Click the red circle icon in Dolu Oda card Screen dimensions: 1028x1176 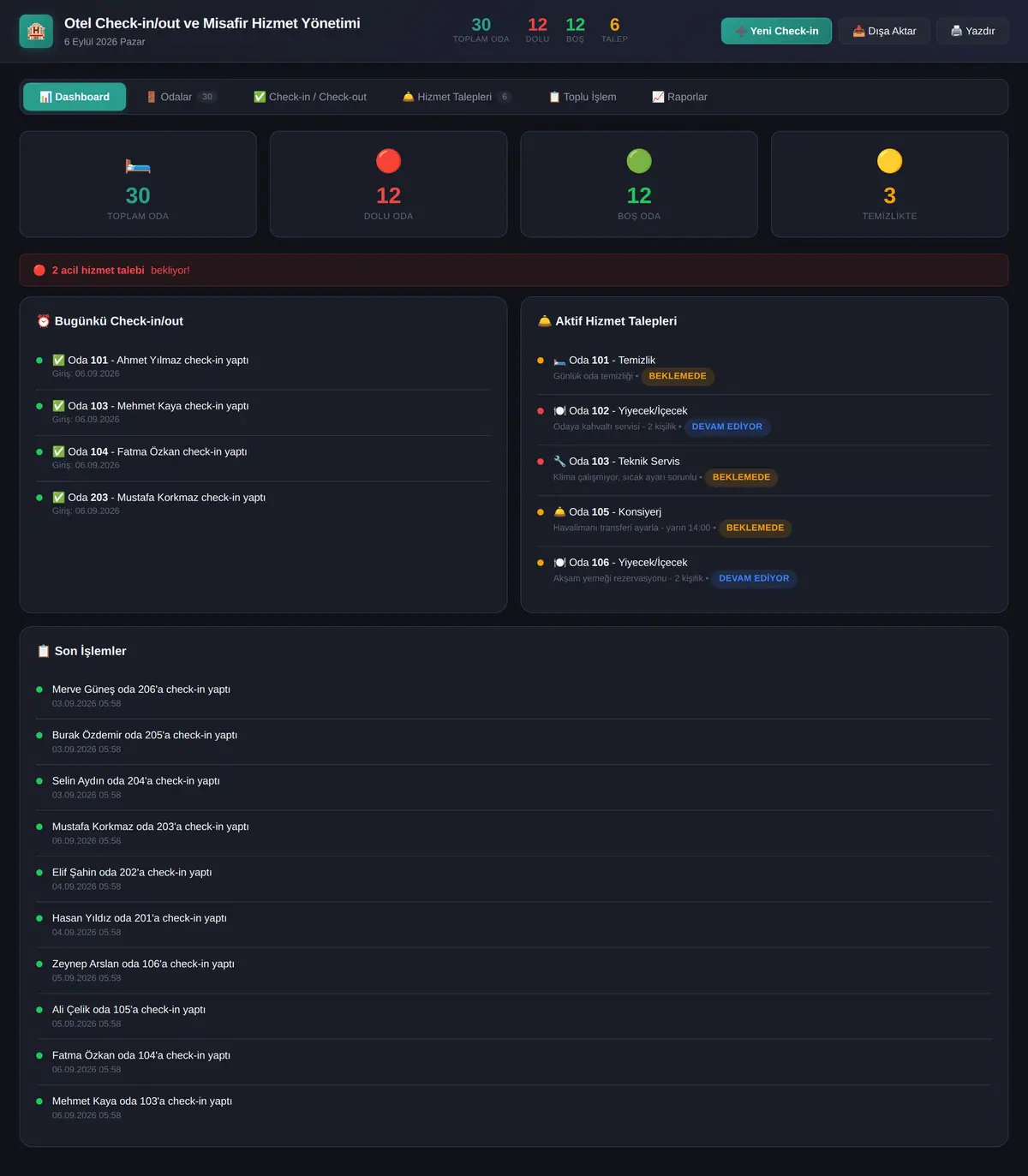tap(389, 161)
